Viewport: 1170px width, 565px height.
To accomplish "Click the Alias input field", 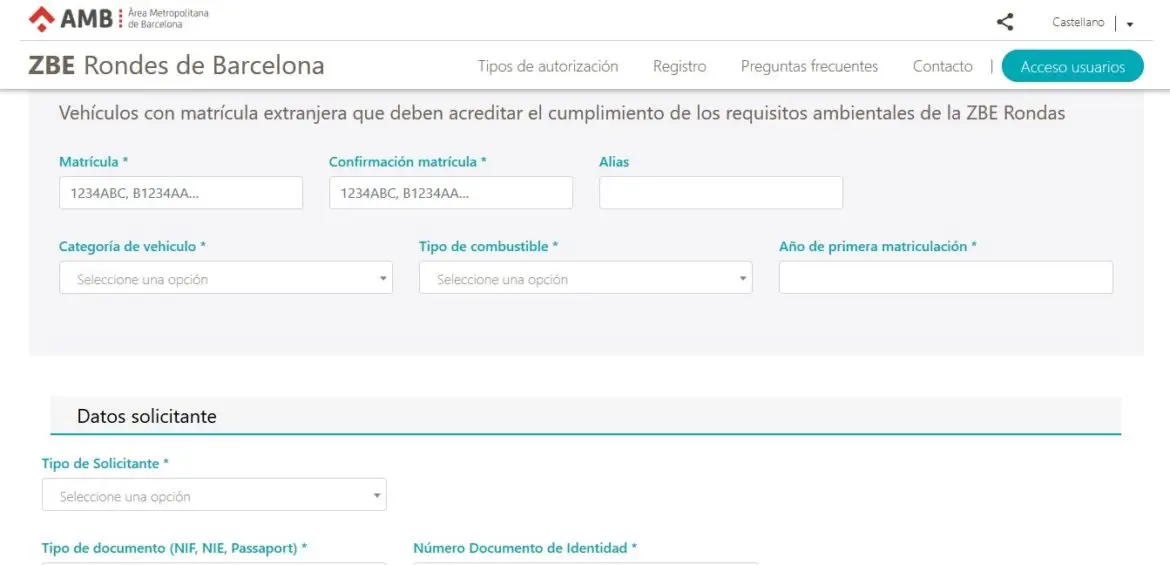I will point(721,193).
